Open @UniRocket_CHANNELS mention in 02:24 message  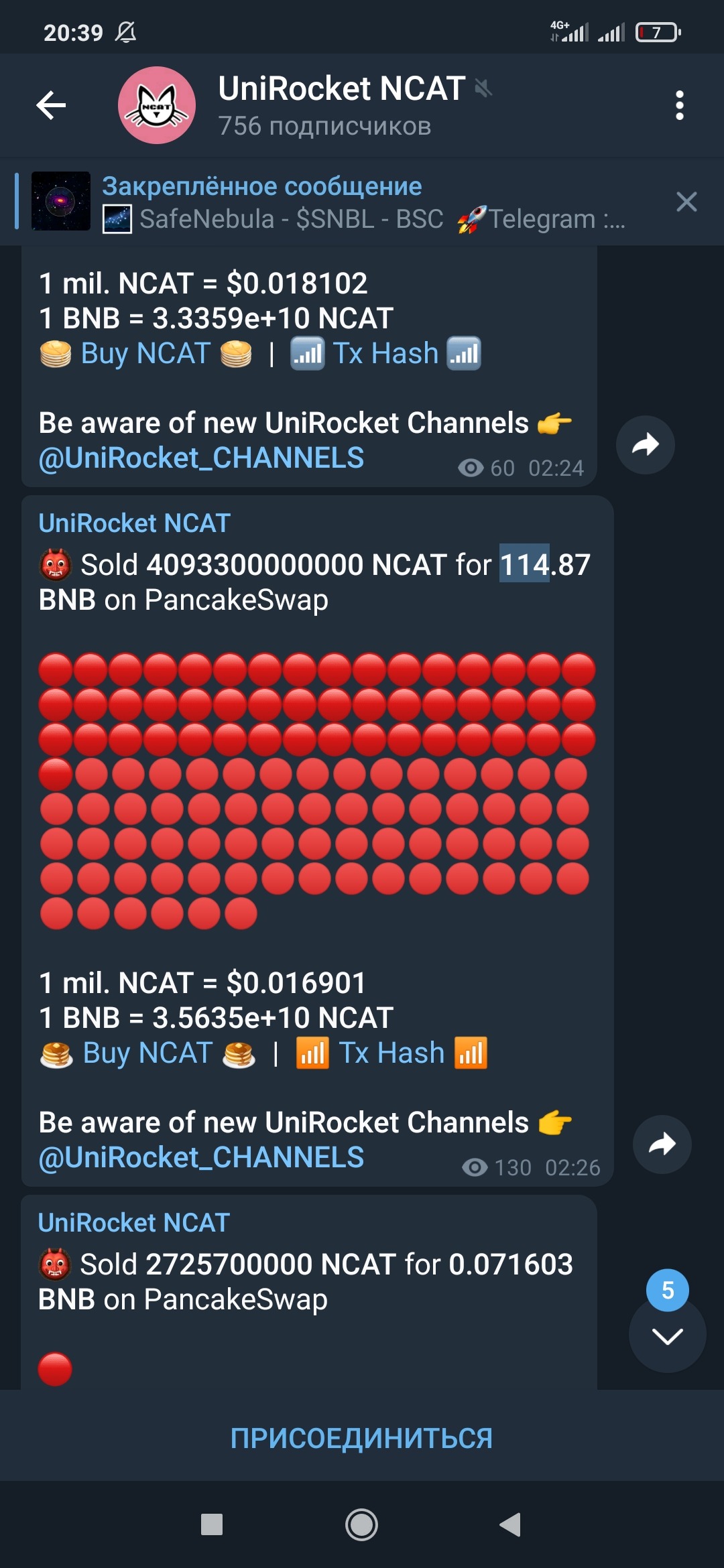click(201, 458)
